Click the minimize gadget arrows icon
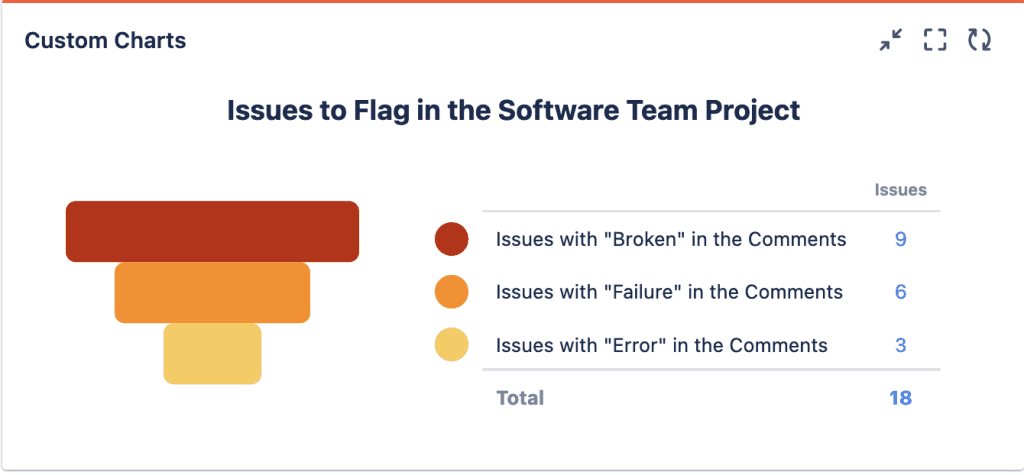Viewport: 1024px width, 475px height. click(890, 40)
